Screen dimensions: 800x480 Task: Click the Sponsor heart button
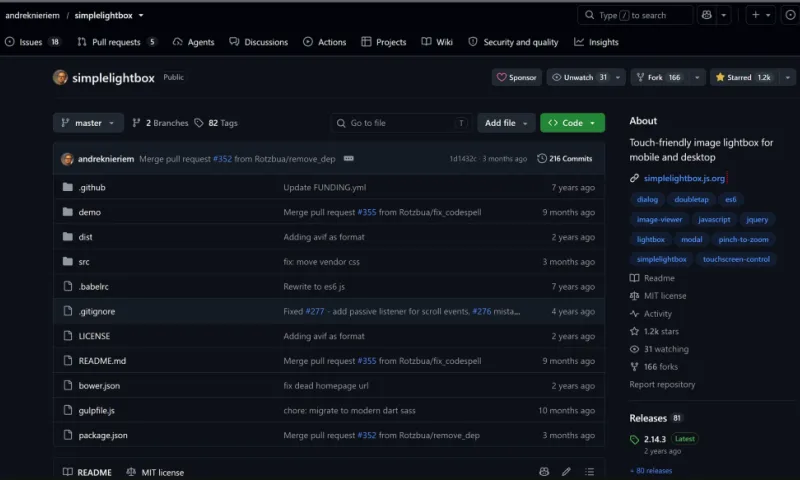(x=516, y=78)
